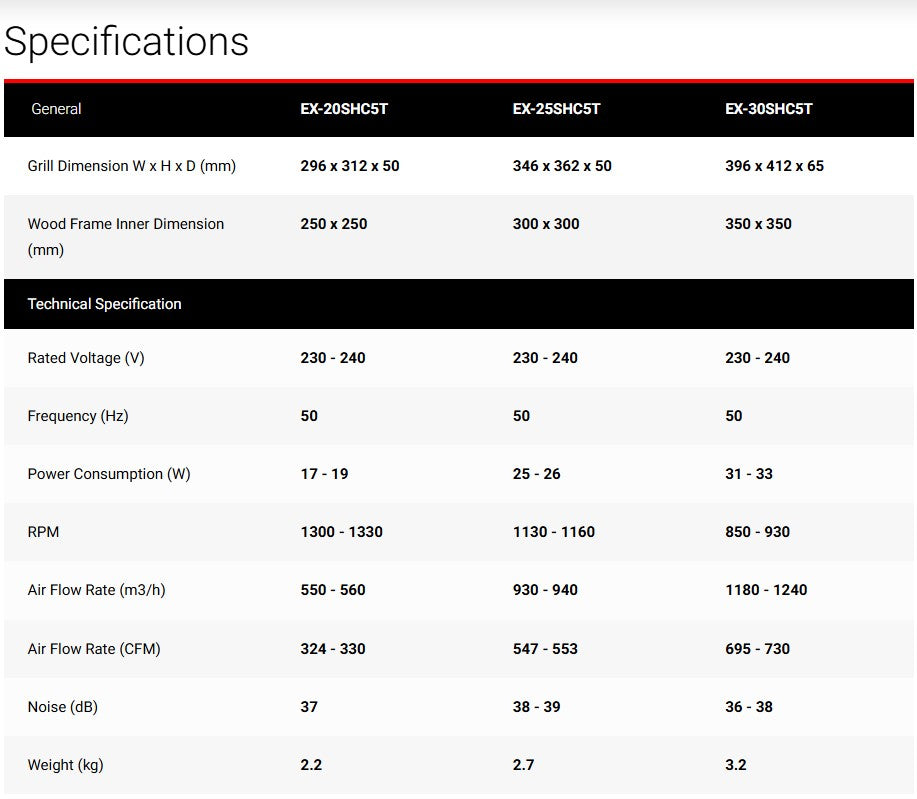Select the EX-30SHC5T column header
The height and width of the screenshot is (799, 917).
[768, 109]
